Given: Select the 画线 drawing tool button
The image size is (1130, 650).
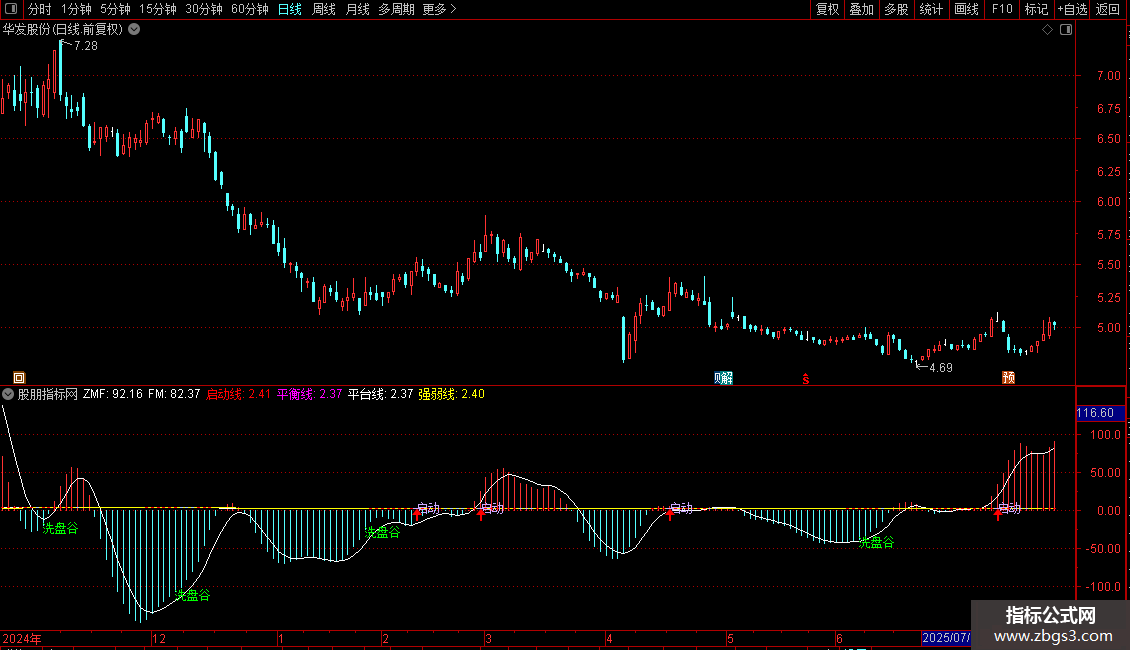Looking at the screenshot, I should (966, 9).
